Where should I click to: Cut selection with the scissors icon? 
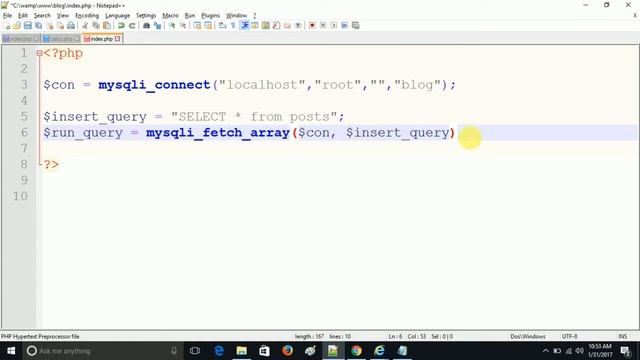pos(85,26)
